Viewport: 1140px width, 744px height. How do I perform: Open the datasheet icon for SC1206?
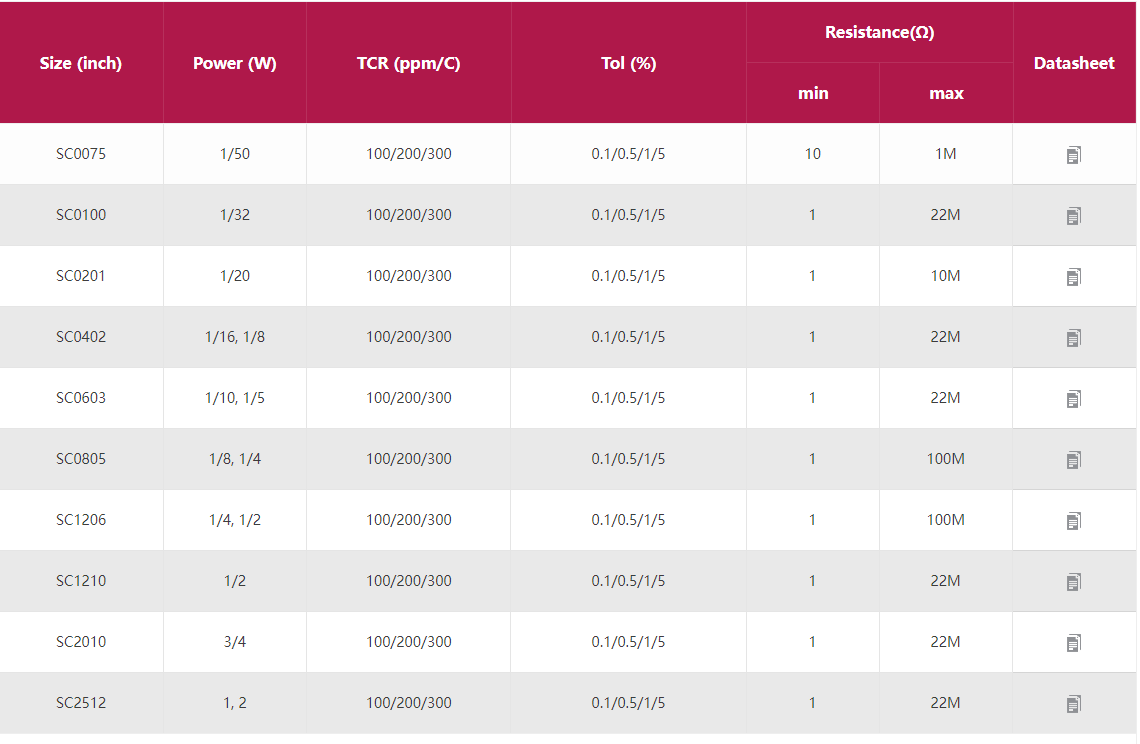(x=1073, y=521)
